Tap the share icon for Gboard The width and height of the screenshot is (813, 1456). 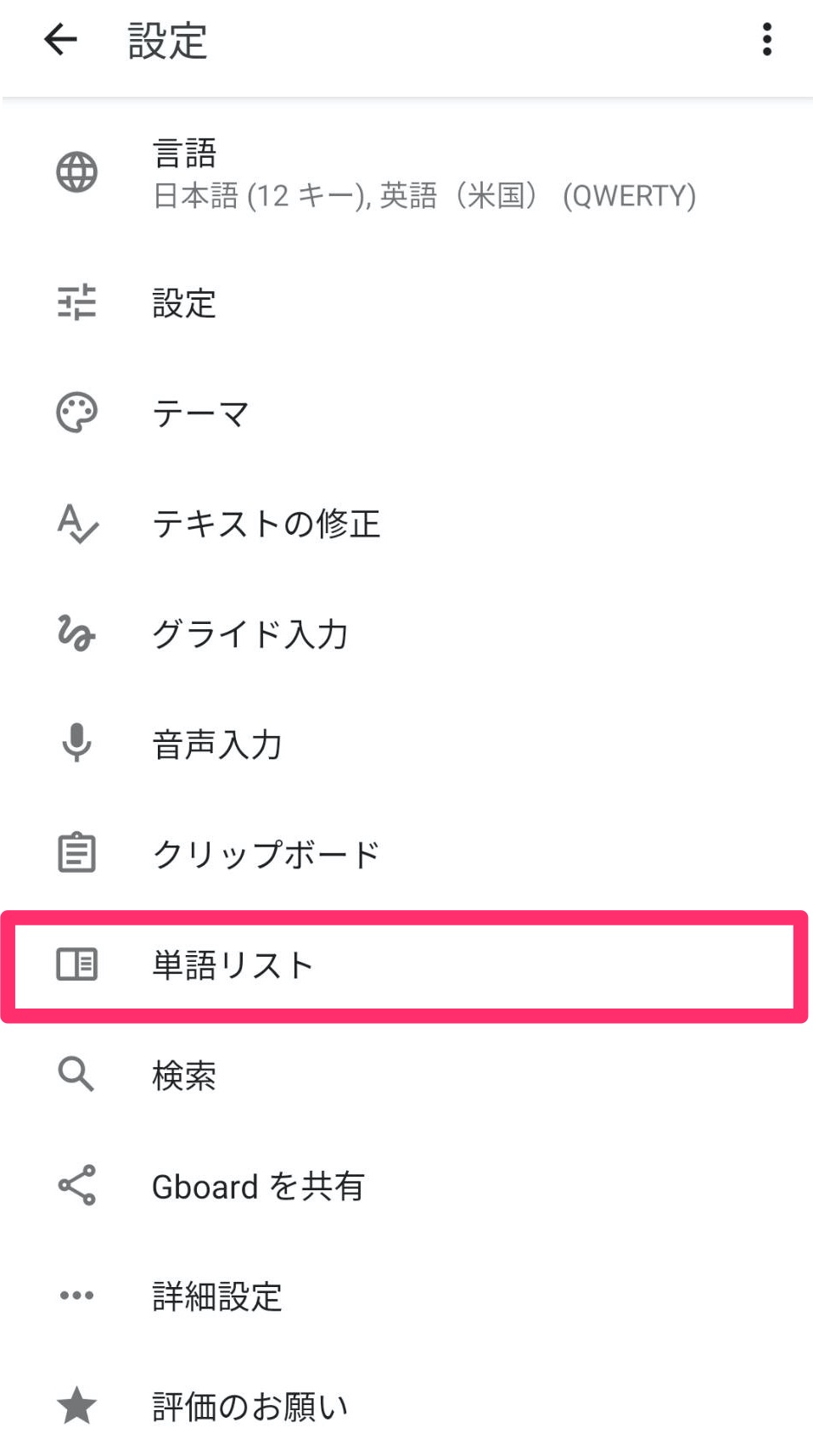(76, 1185)
